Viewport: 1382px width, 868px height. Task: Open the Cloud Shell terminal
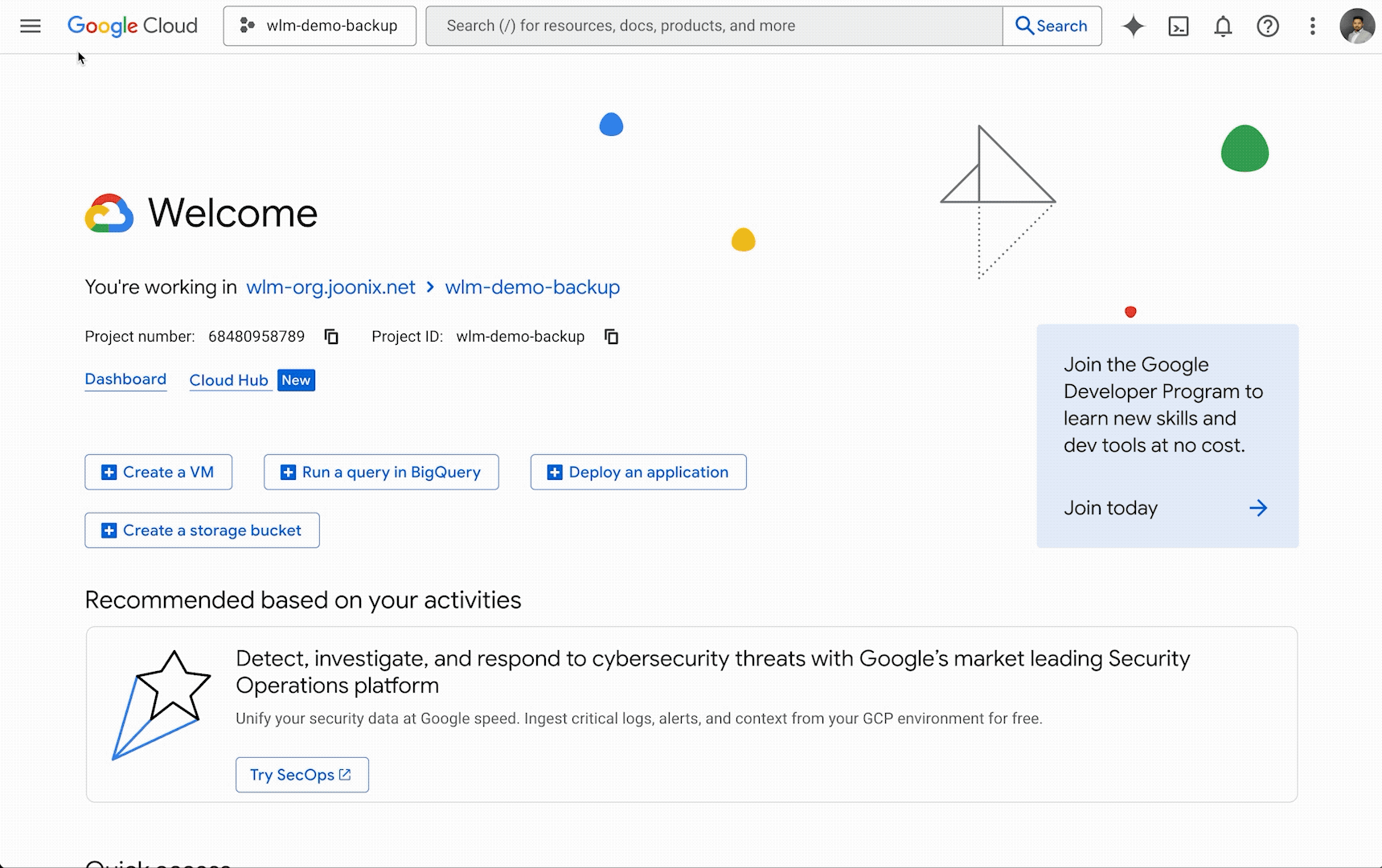point(1178,26)
